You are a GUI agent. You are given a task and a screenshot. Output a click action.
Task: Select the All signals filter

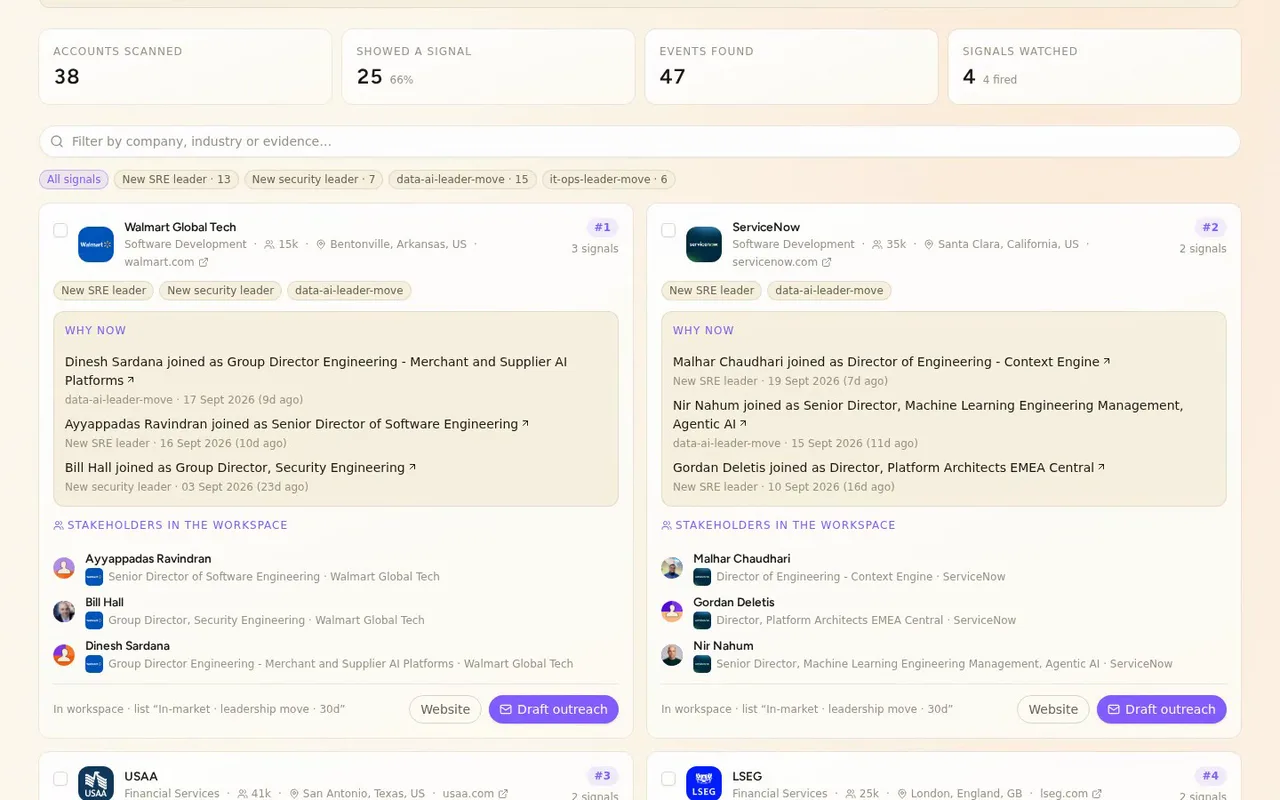pos(74,180)
